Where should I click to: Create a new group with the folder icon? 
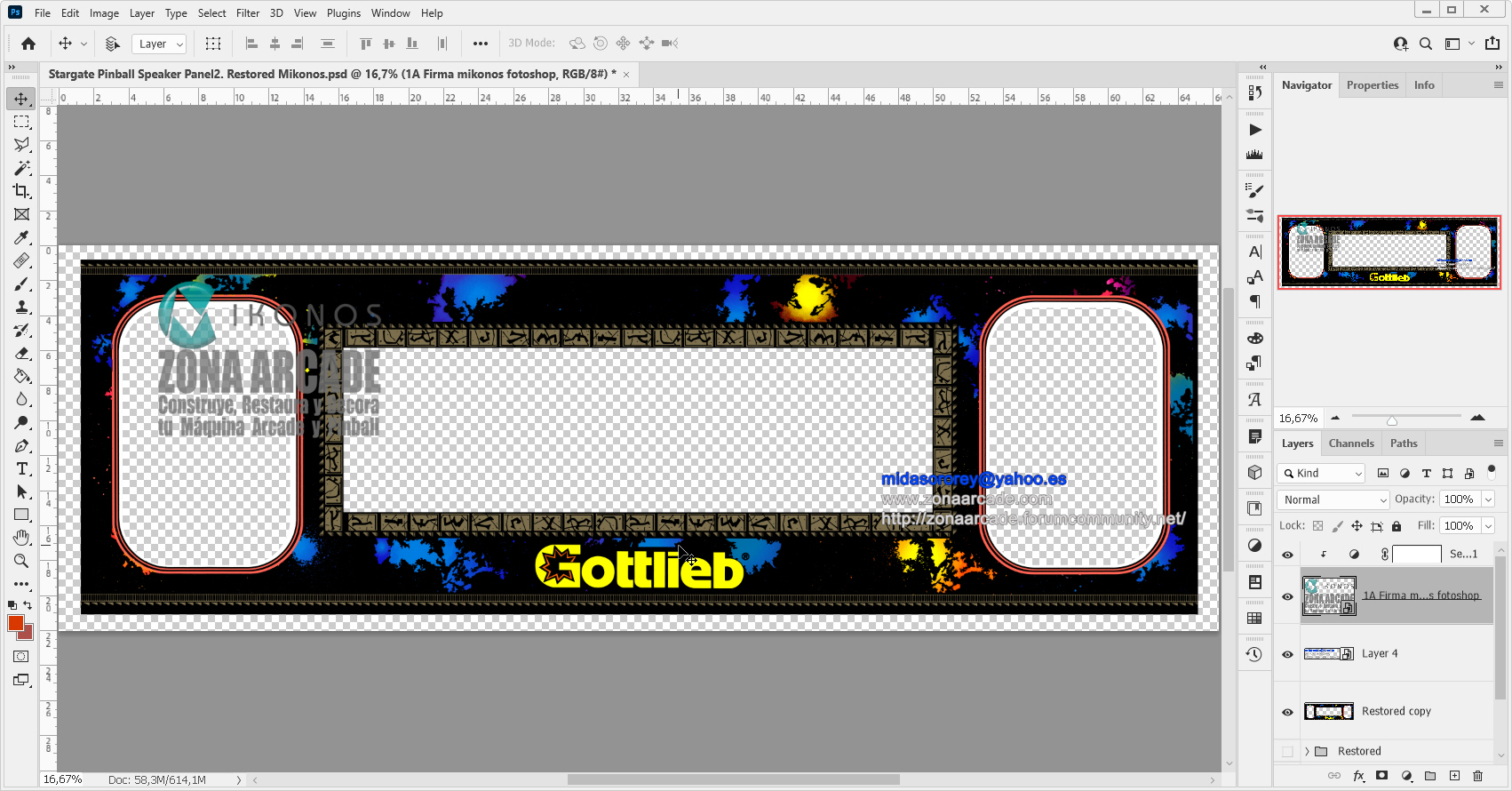(x=1430, y=776)
